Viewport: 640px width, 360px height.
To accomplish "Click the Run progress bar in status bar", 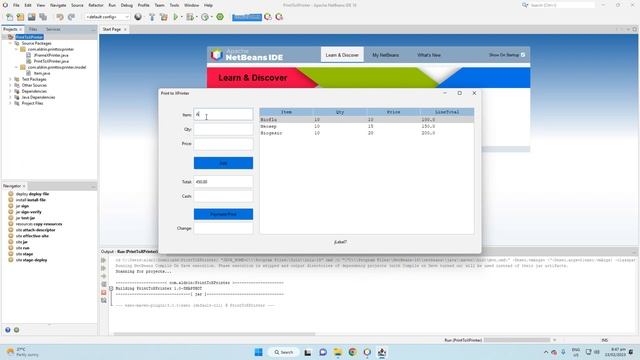I will click(x=517, y=340).
